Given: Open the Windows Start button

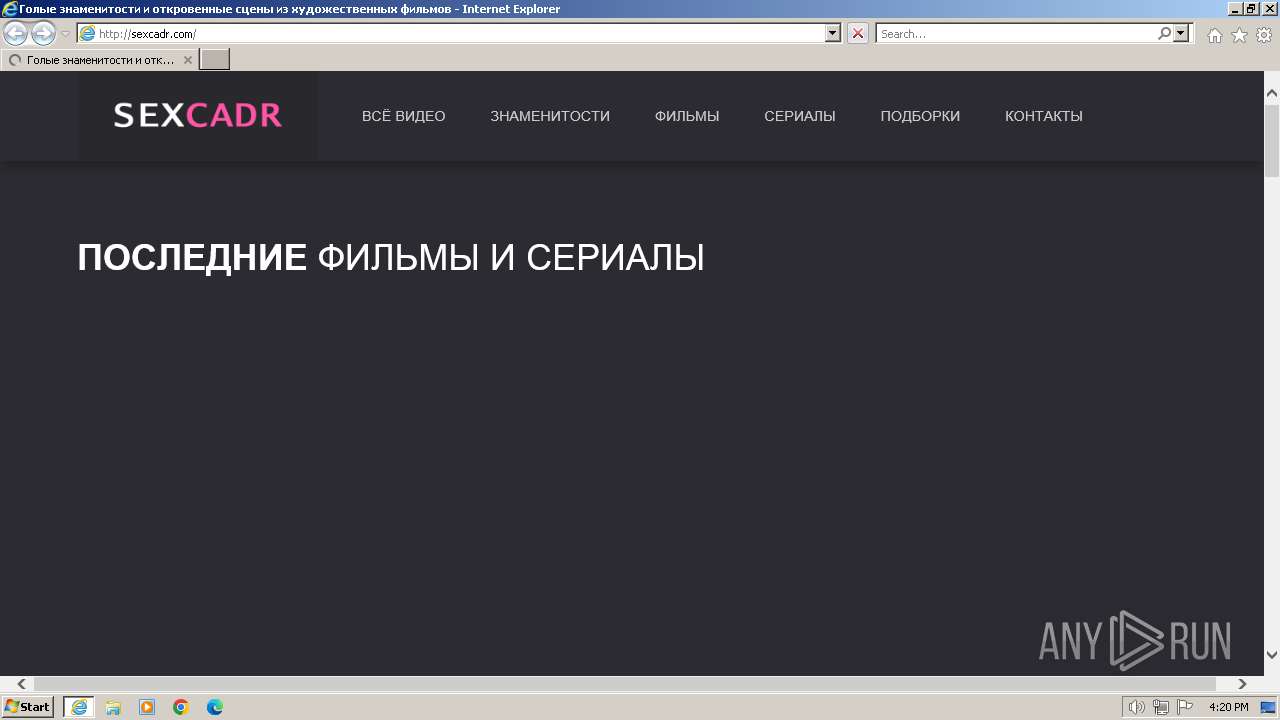Looking at the screenshot, I should 27,707.
